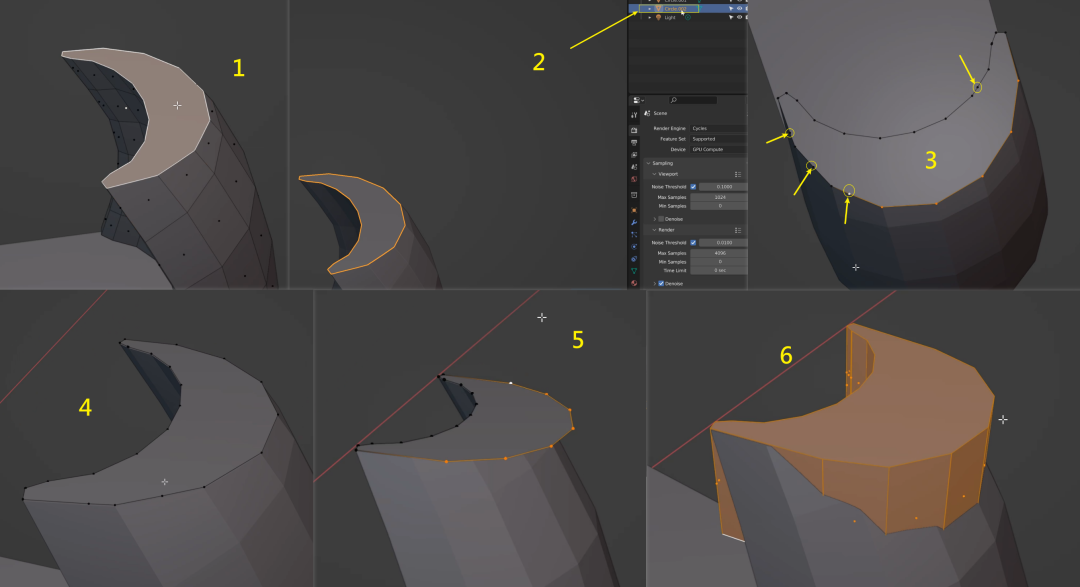
Task: Open the editor type dropdown in properties header
Action: pyautogui.click(x=638, y=100)
